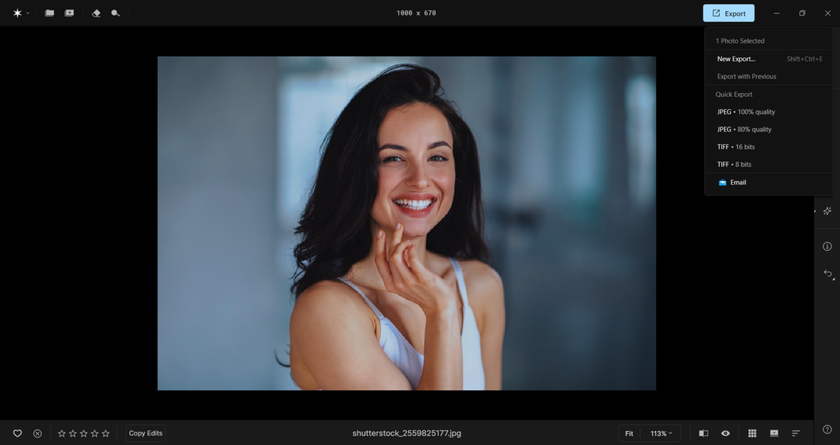Rate the photo four stars

[x=95, y=433]
